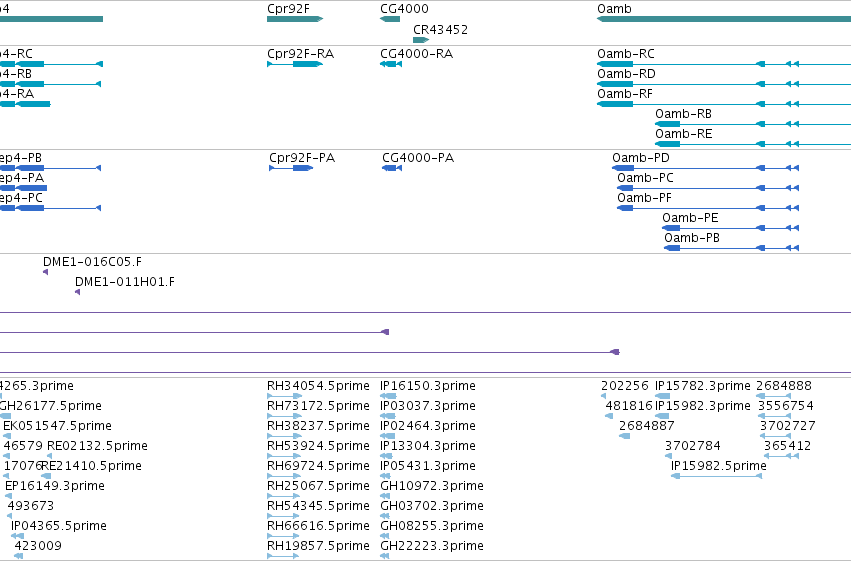This screenshot has height=561, width=851.
Task: Click the Oamb gene bar glyph
Action: (x=724, y=19)
